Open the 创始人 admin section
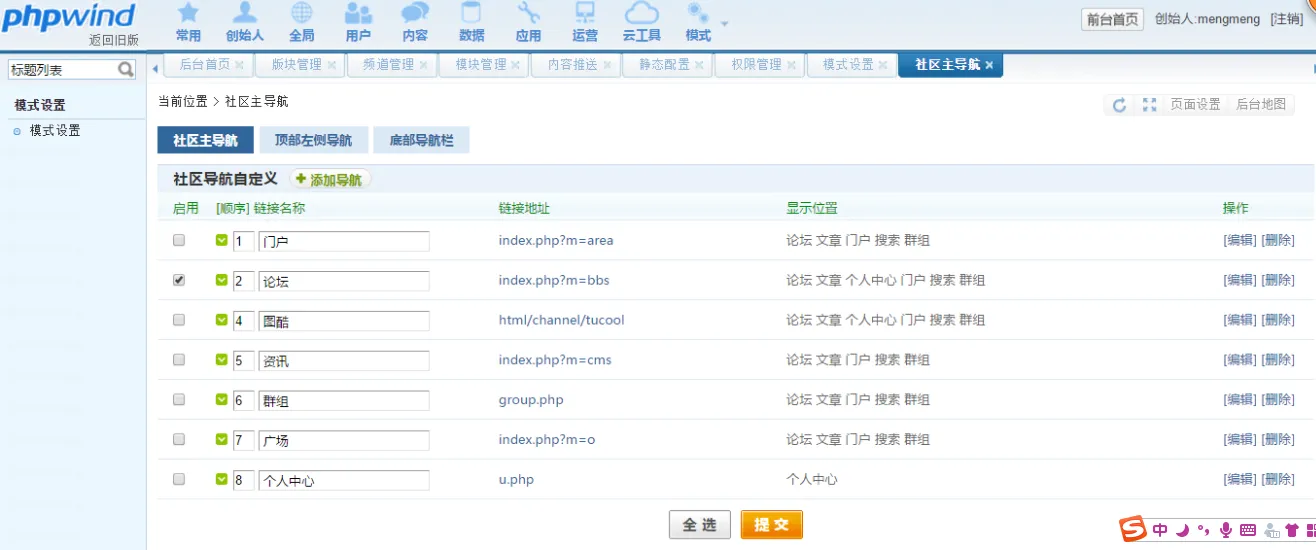 click(244, 23)
